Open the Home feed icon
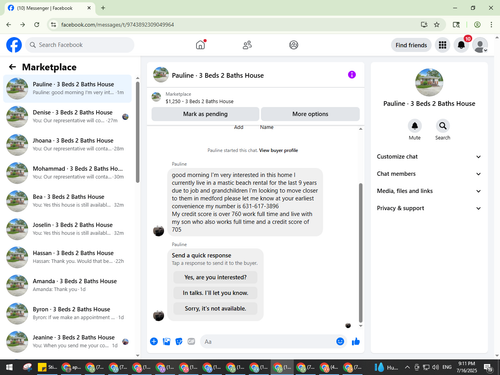 click(x=200, y=45)
